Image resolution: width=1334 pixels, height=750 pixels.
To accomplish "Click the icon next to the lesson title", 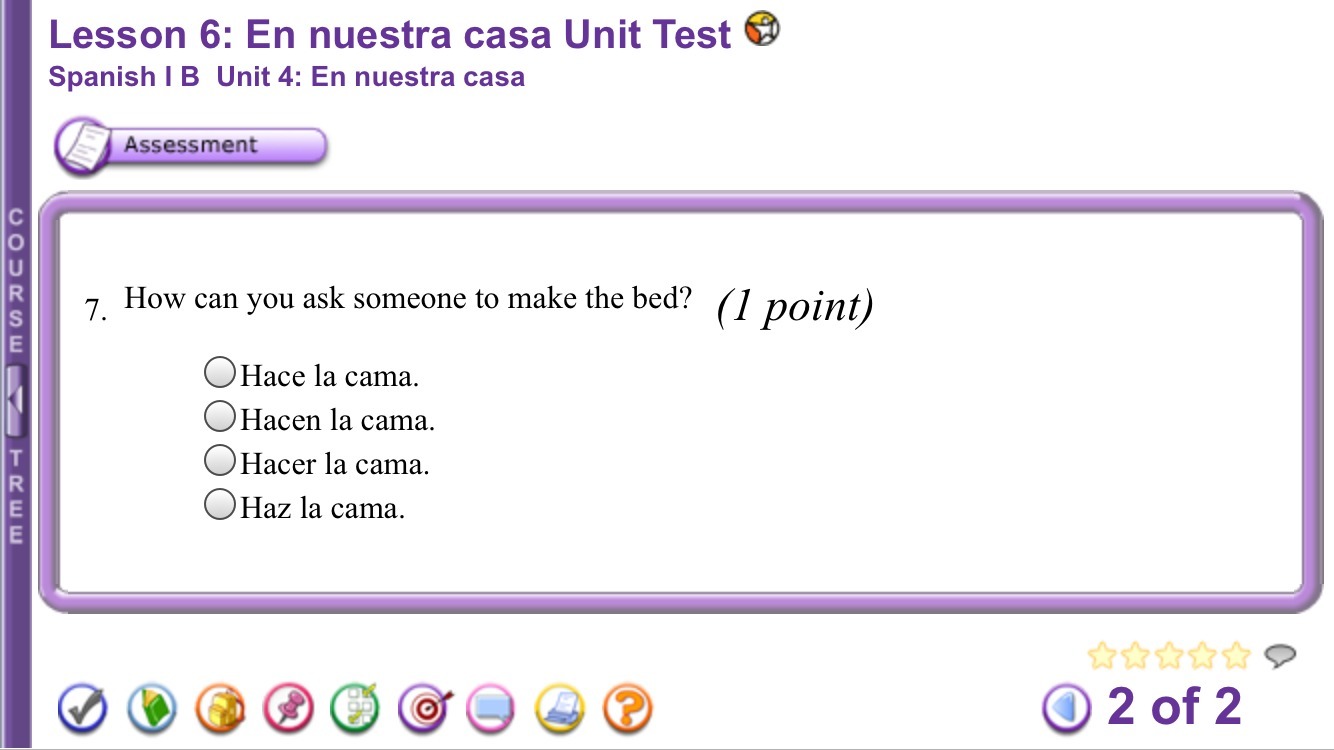I will tap(762, 30).
